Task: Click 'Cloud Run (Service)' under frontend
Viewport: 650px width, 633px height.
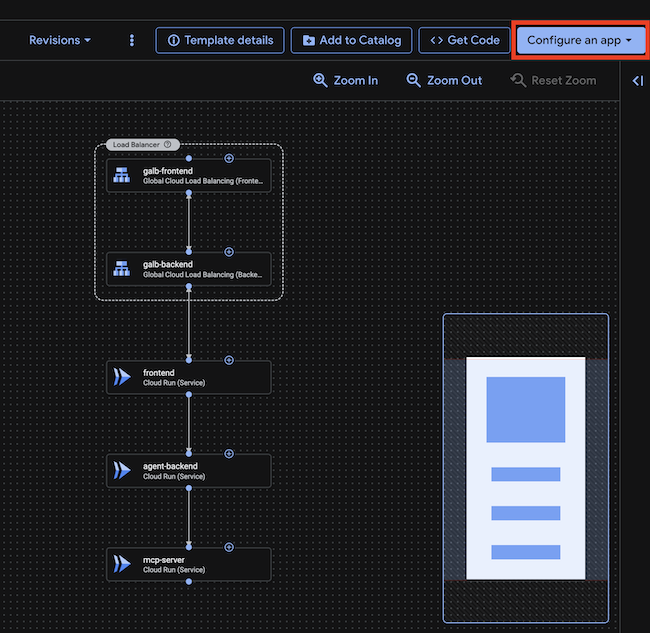Action: (x=174, y=383)
